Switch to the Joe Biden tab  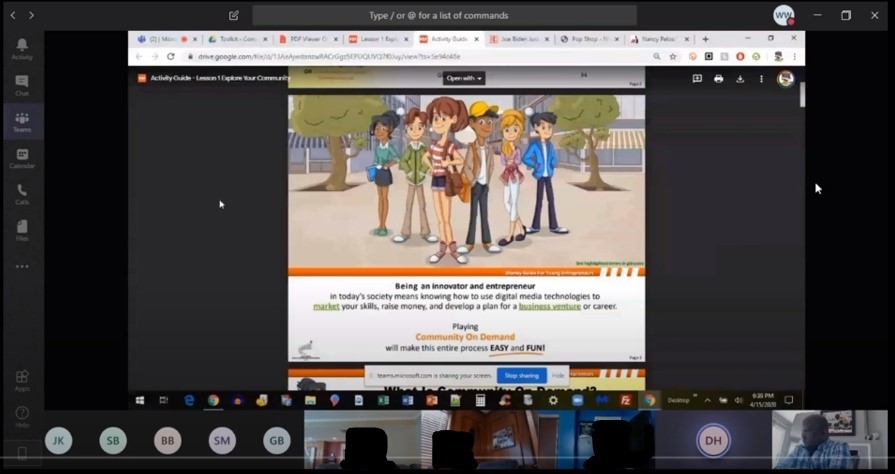[519, 39]
